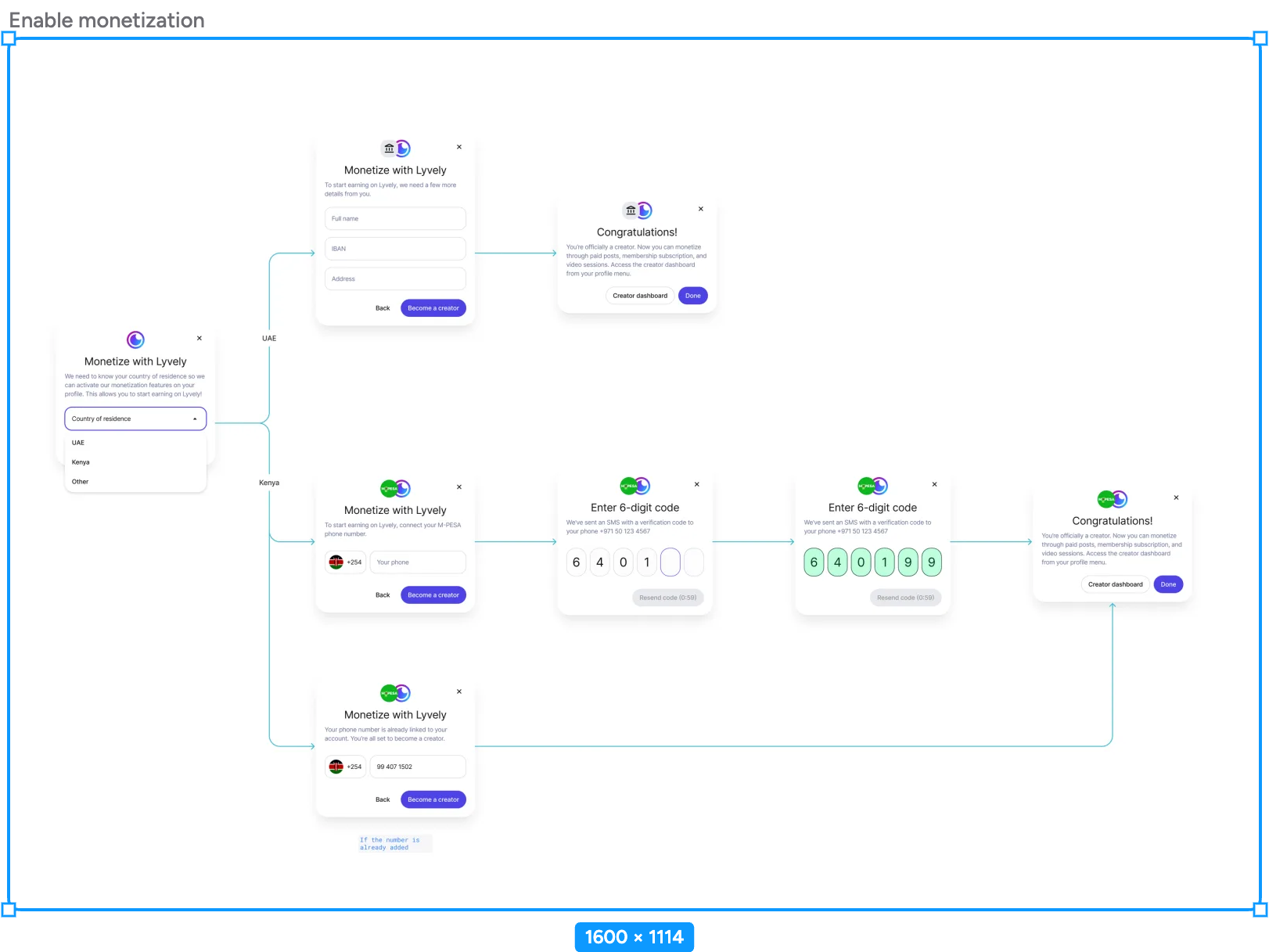Click Done in bank congratulations card
The width and height of the screenshot is (1269, 952).
point(693,296)
